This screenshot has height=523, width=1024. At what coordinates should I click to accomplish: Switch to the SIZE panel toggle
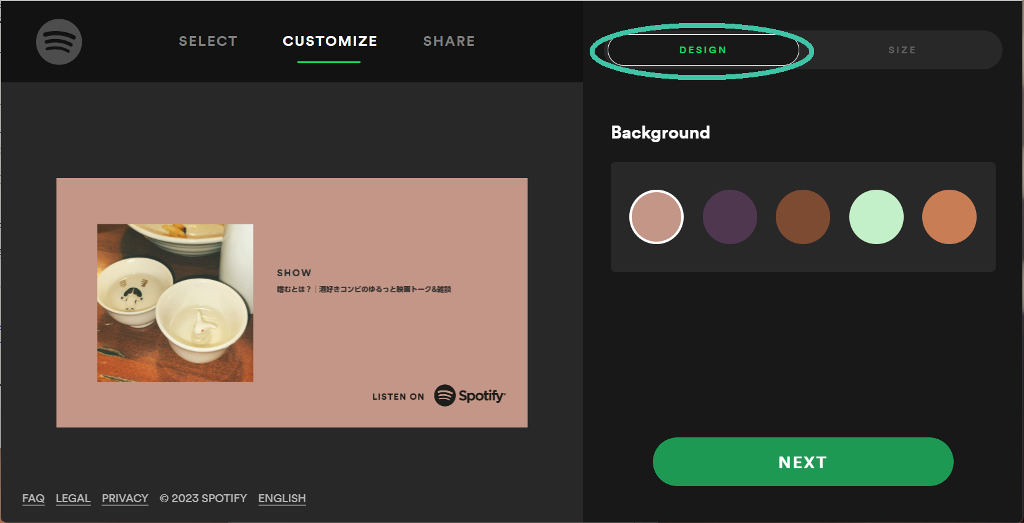pyautogui.click(x=902, y=50)
